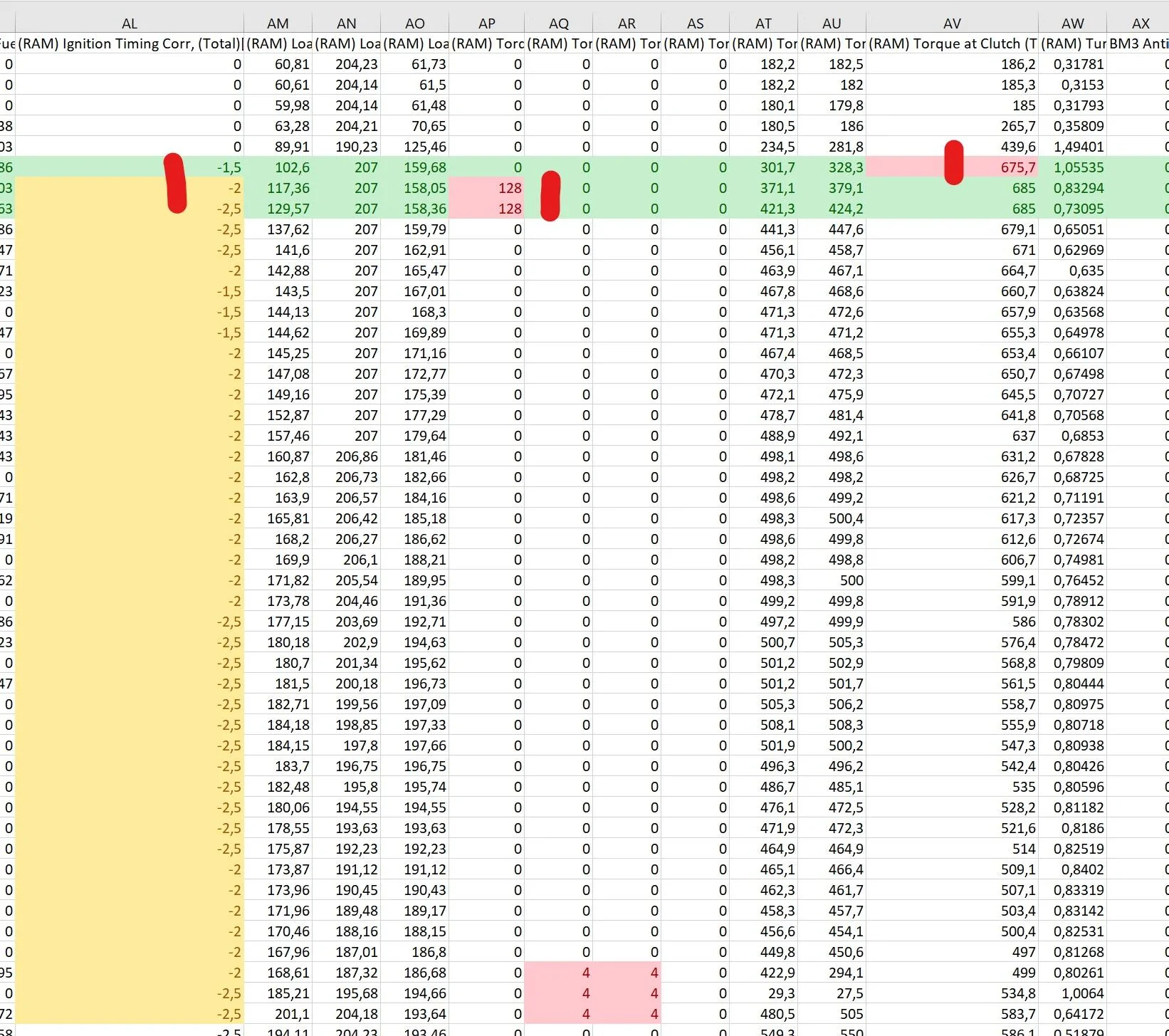Select the -1,5 cell in the green row
1169x1036 pixels.
click(130, 167)
